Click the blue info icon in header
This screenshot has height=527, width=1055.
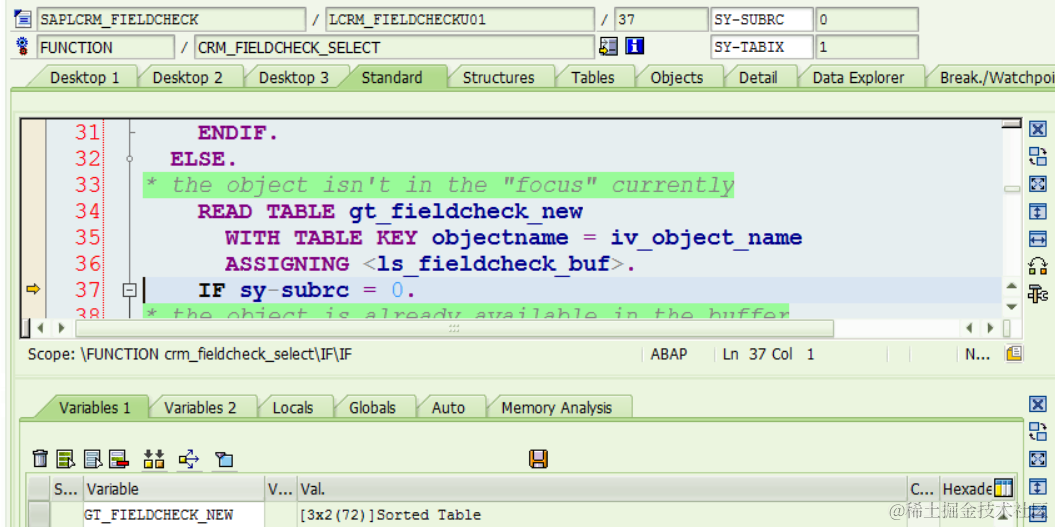(635, 46)
